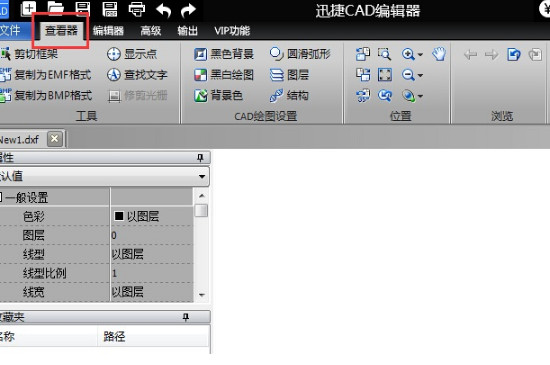Viewport: 550px width, 365px height.
Task: Click the previous zoom view icon
Action: pyautogui.click(x=385, y=95)
